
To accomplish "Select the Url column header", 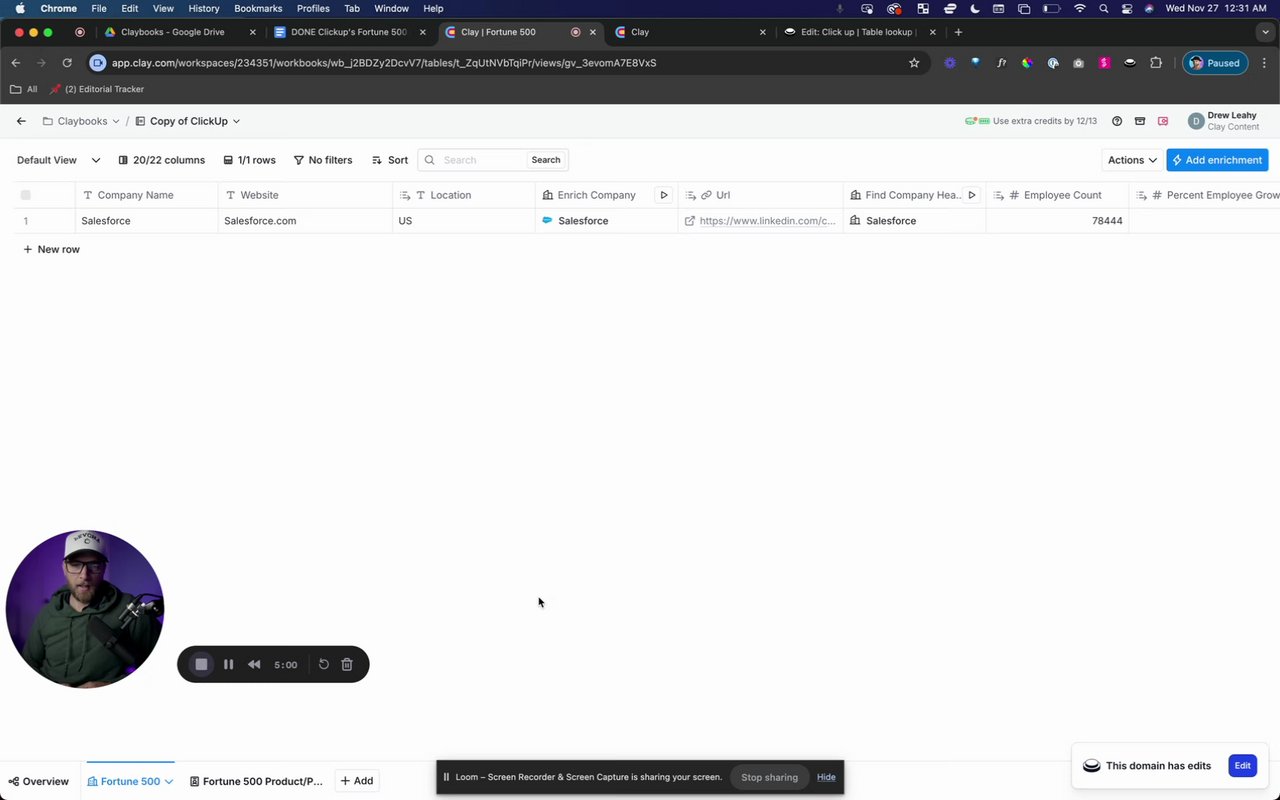I will coord(760,195).
